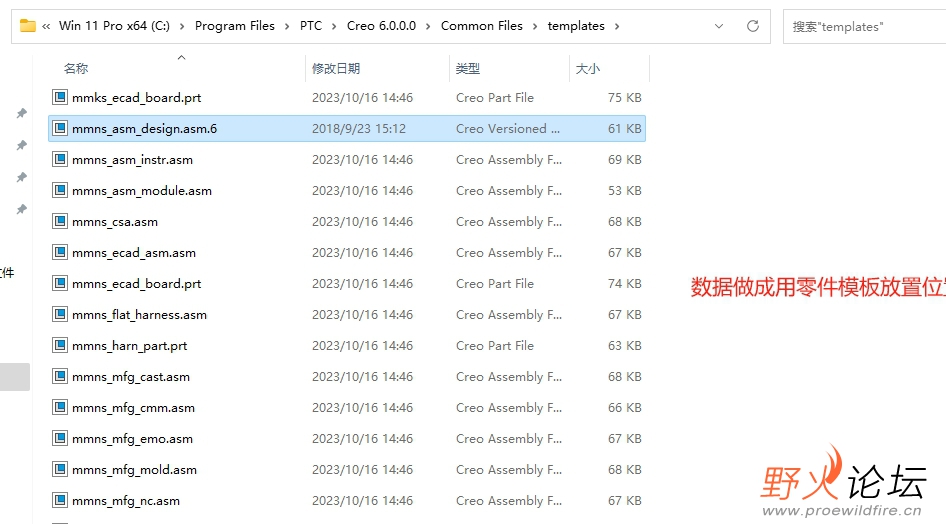Viewport: 946px width, 527px height.
Task: Click icon of mmns_ecad_board.prt file
Action: pos(60,283)
